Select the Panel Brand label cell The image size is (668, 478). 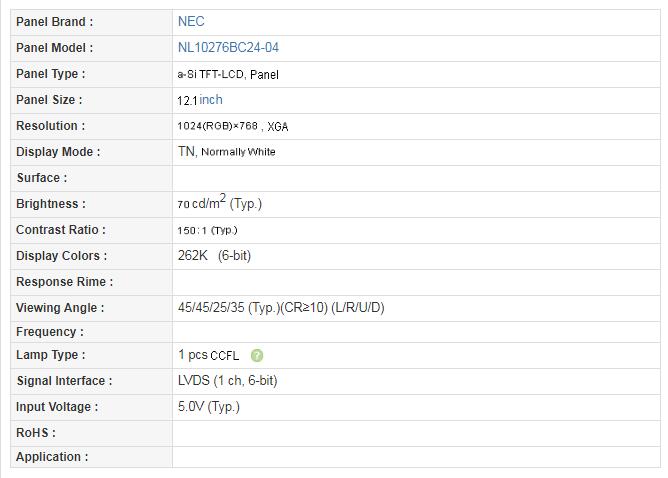click(x=92, y=22)
